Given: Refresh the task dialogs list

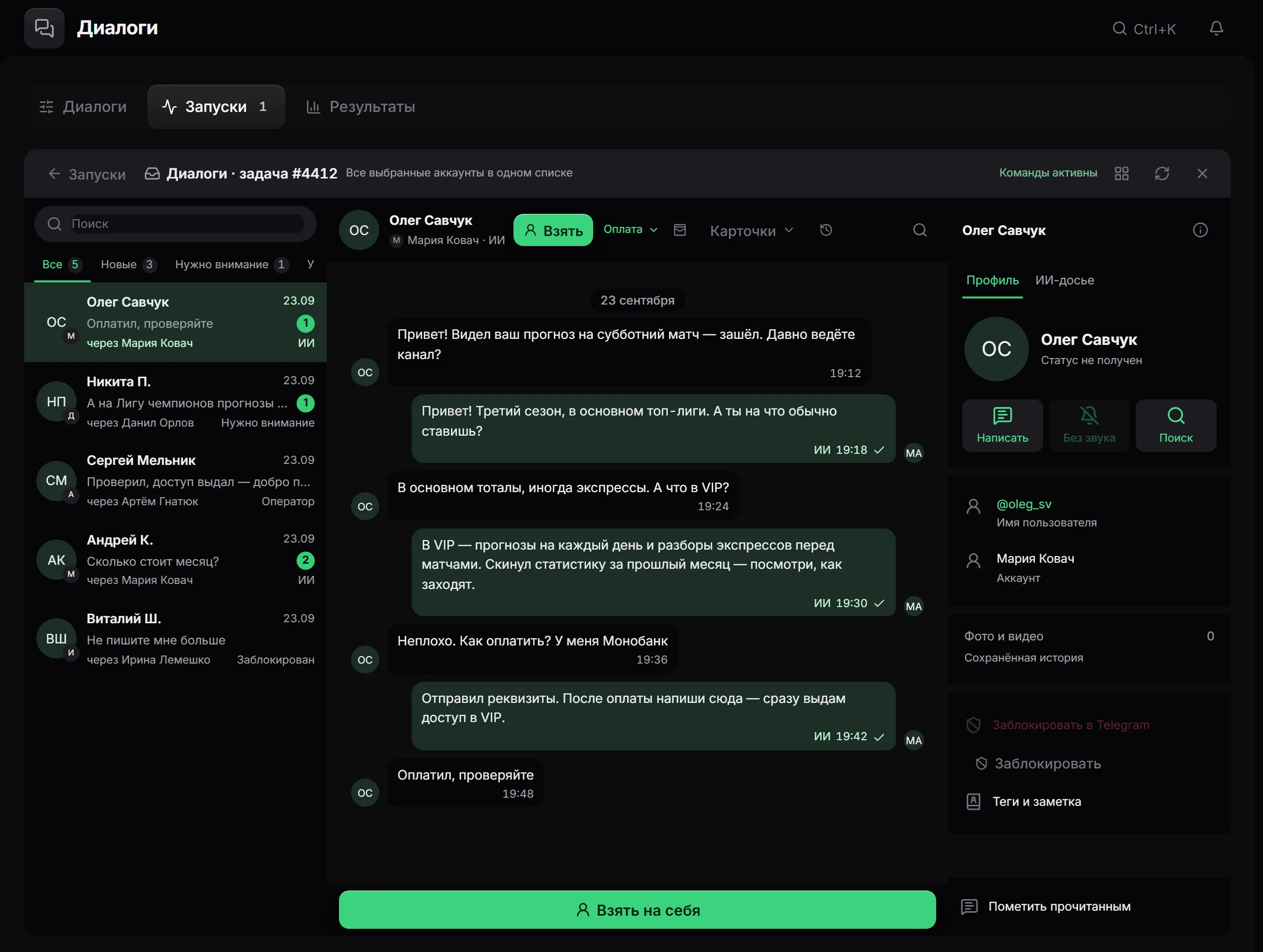Looking at the screenshot, I should (1162, 173).
